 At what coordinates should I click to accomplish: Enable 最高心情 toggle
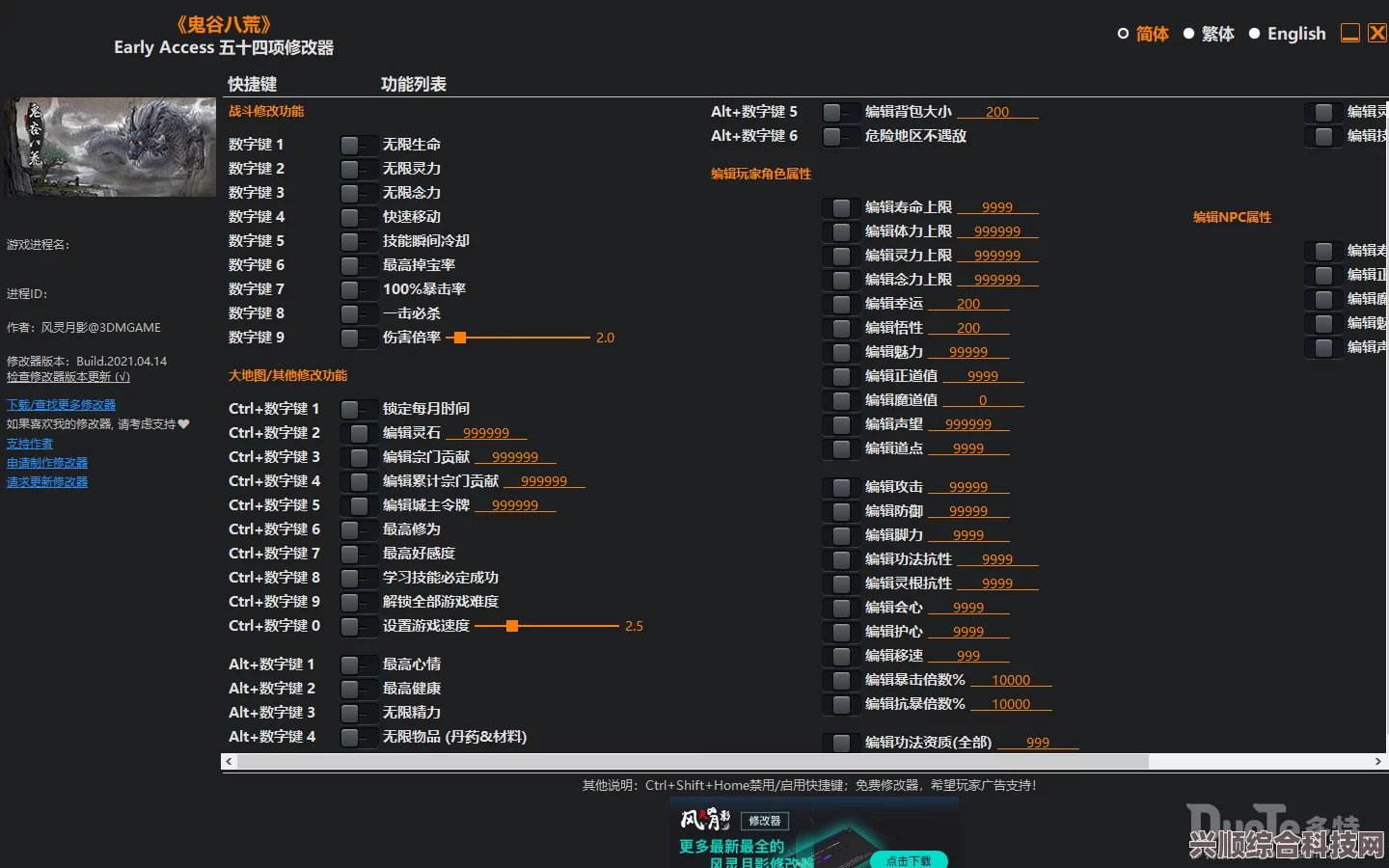[358, 665]
